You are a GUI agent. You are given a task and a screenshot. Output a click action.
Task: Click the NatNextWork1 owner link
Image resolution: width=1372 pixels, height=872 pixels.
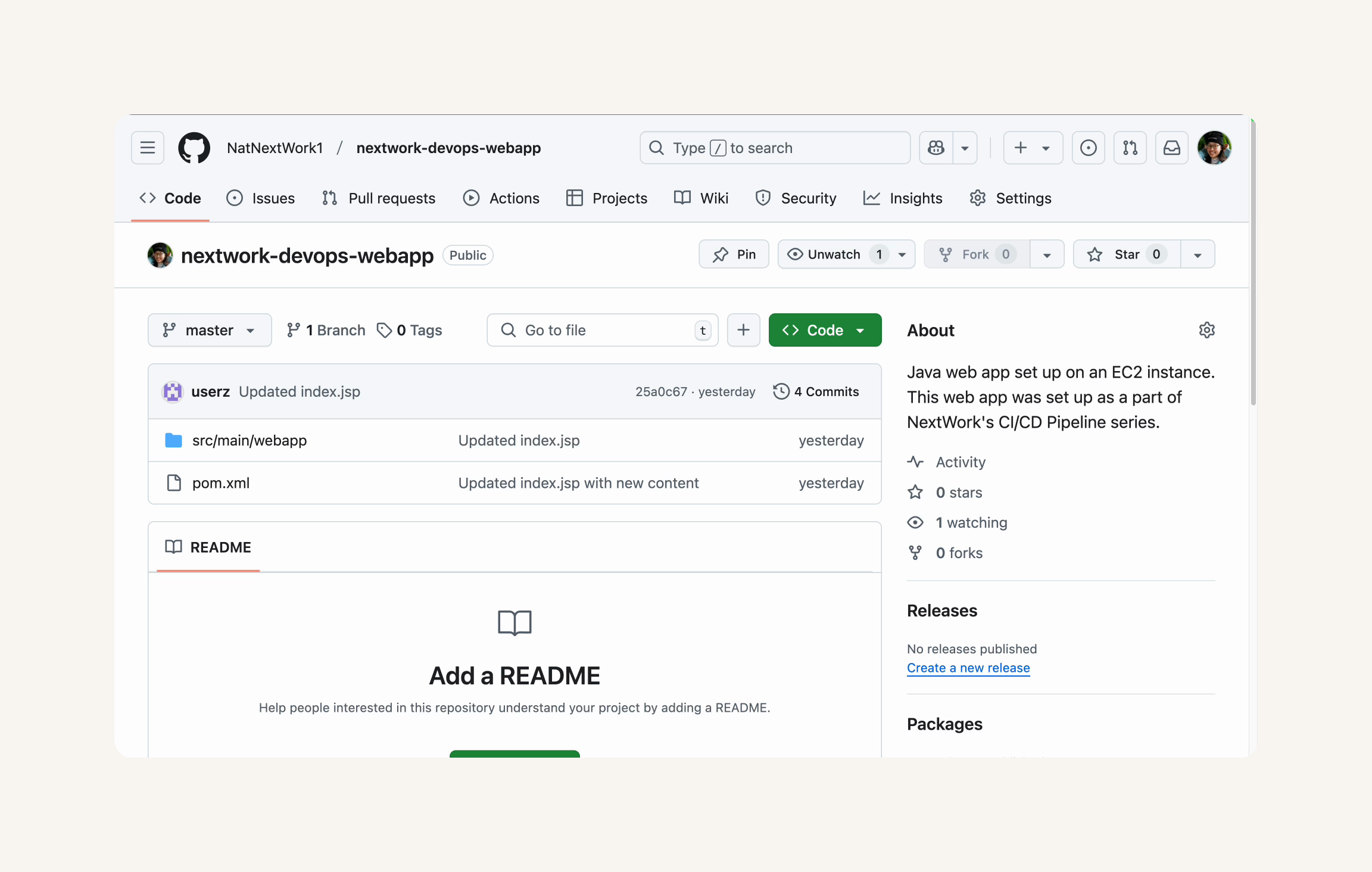point(275,148)
